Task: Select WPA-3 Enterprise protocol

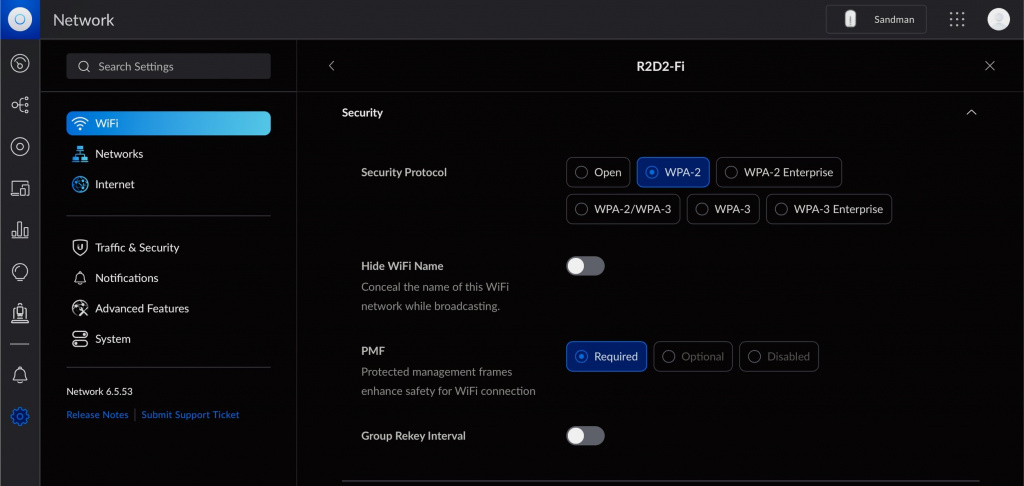Action: (x=829, y=209)
